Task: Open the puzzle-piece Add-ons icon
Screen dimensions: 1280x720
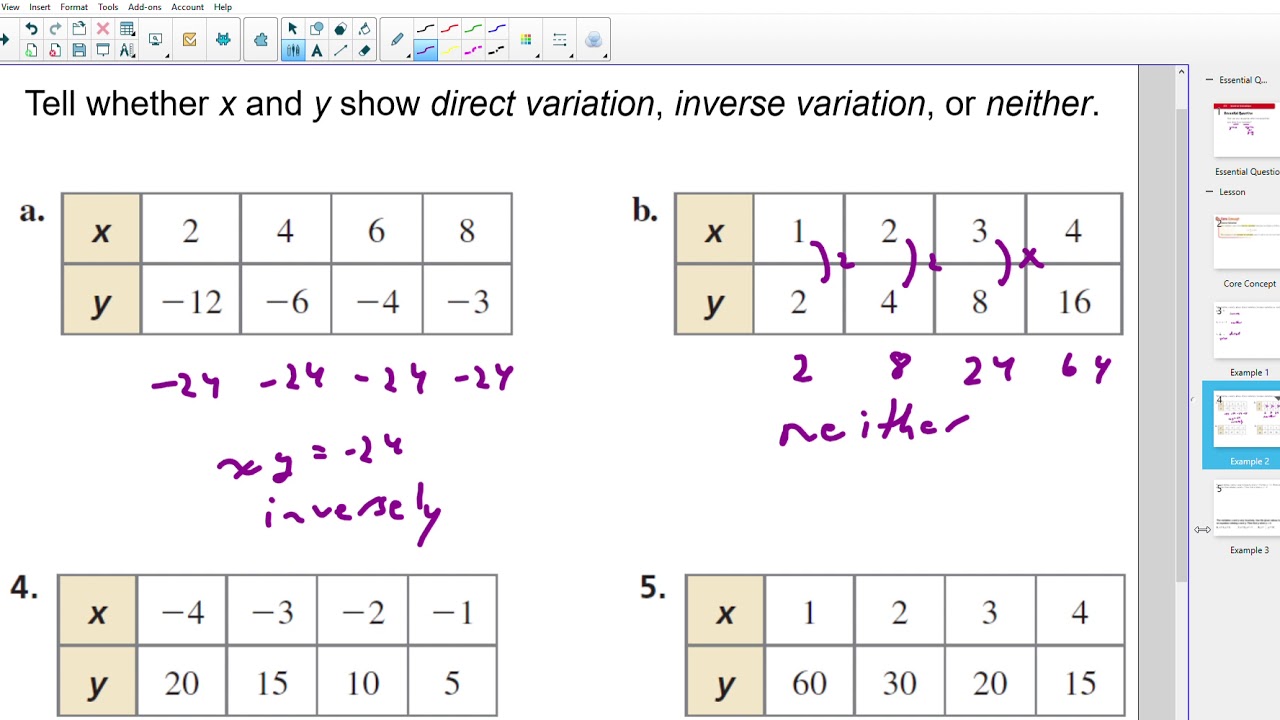Action: (x=261, y=40)
